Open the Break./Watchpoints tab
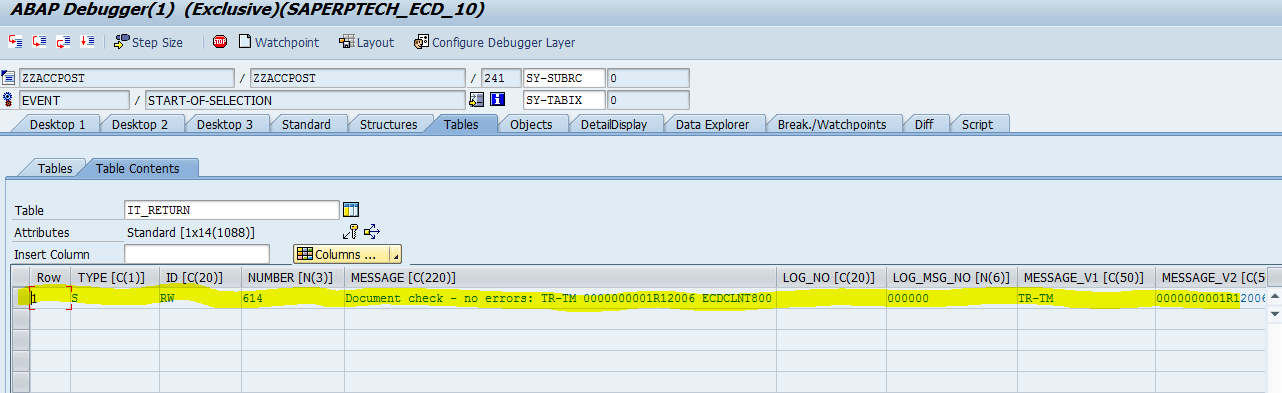This screenshot has height=393, width=1282. 832,124
